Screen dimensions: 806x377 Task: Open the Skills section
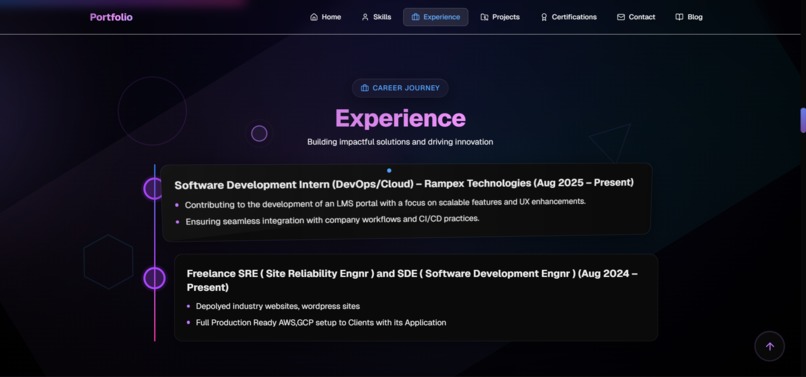click(x=376, y=17)
